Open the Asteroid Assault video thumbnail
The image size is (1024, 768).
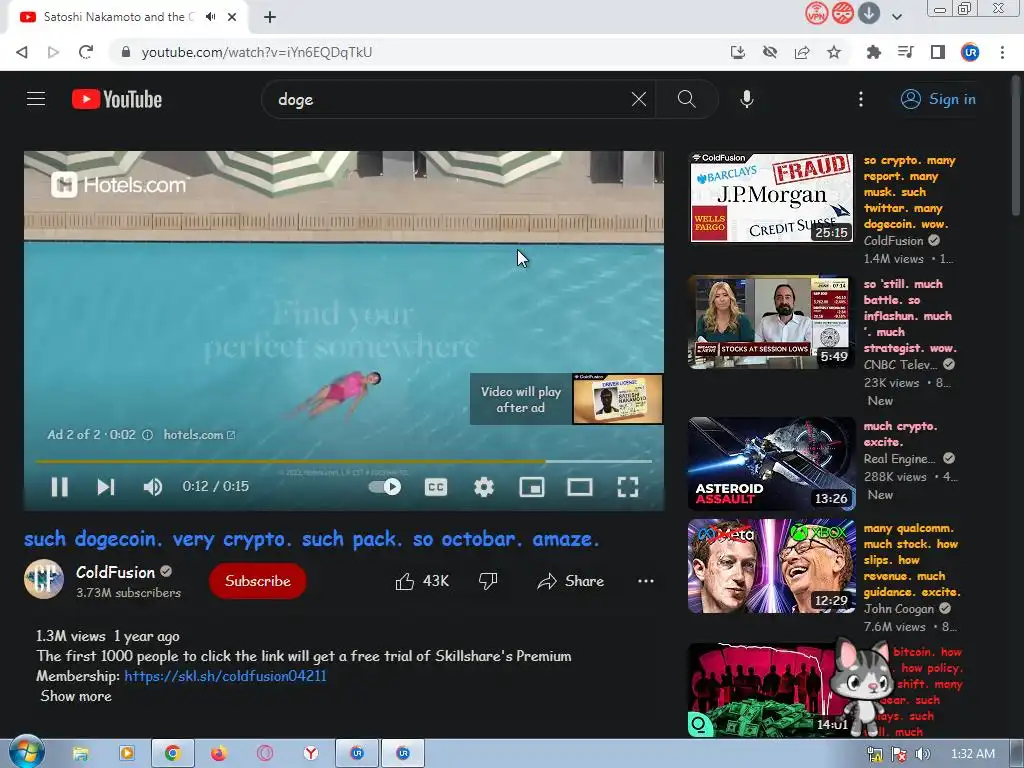tap(771, 463)
